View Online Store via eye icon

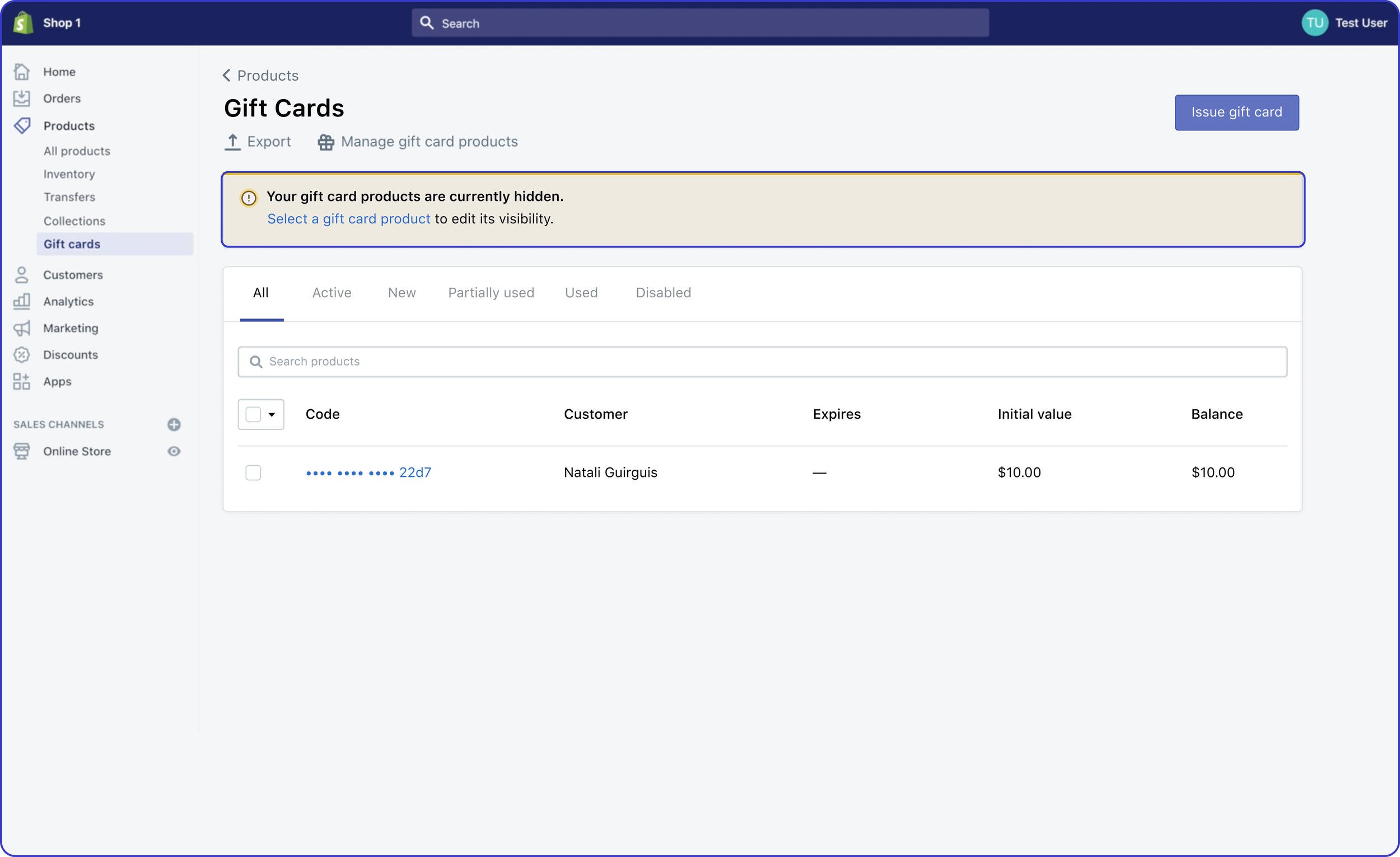click(x=174, y=452)
